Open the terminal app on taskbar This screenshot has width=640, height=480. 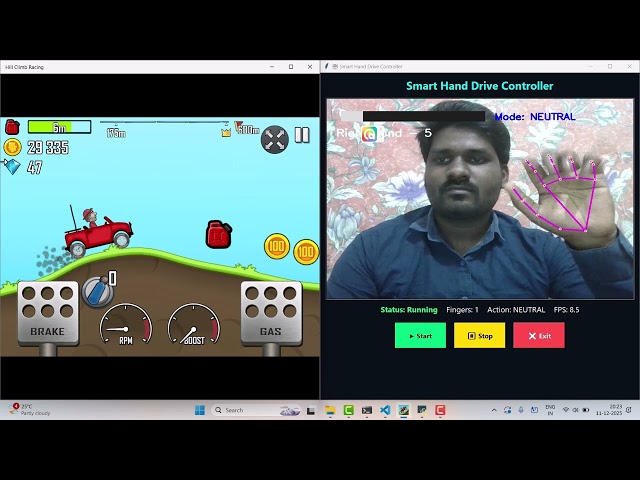point(367,410)
